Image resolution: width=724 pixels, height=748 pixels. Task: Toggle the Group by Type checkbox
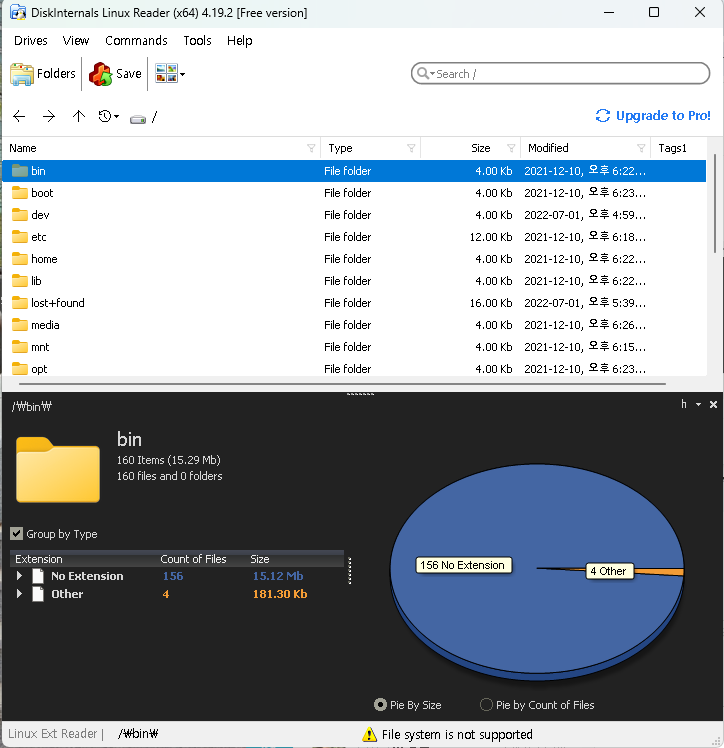pos(17,533)
